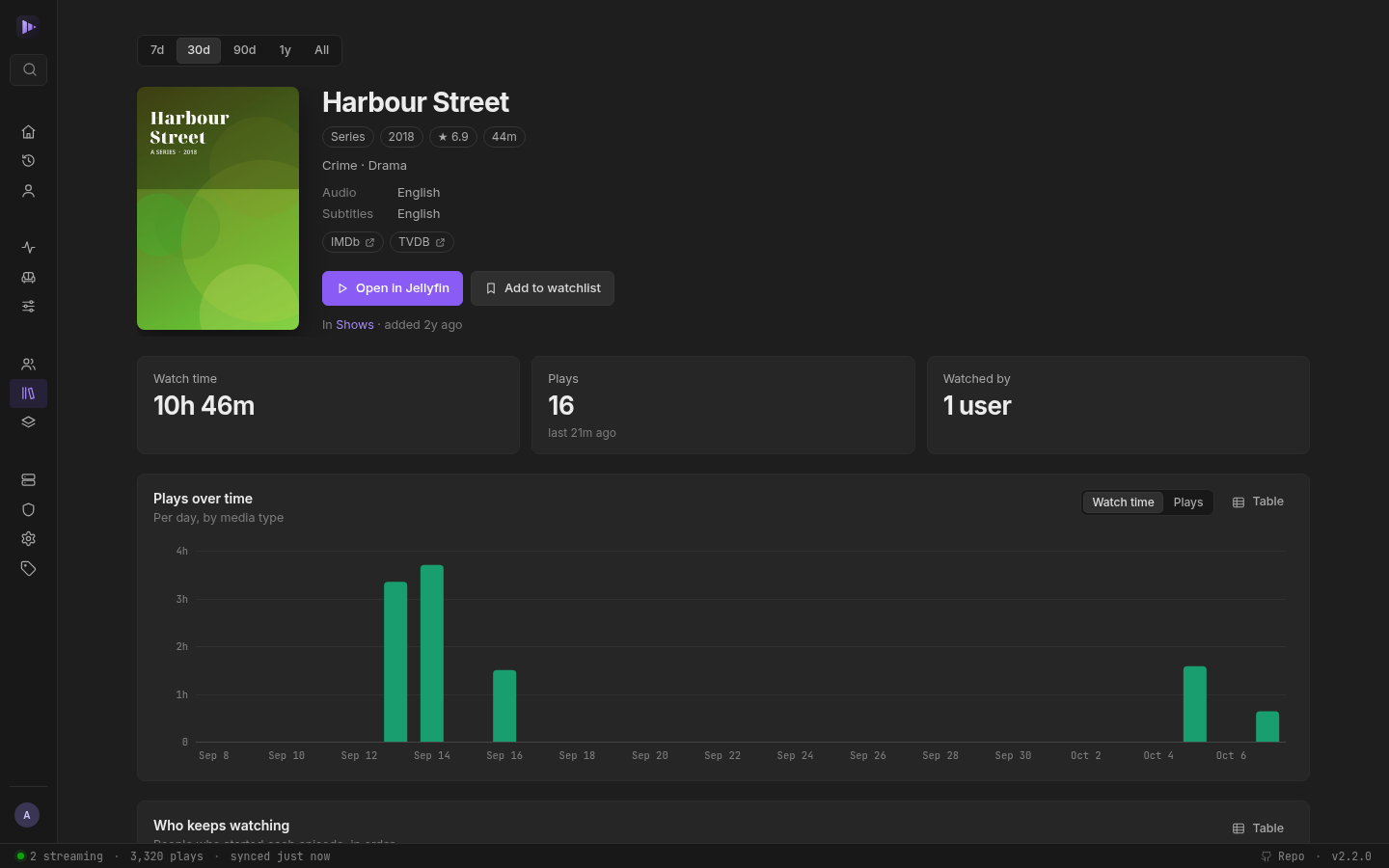Switch chart to Watch time view
This screenshot has width=1389, height=868.
[x=1123, y=502]
